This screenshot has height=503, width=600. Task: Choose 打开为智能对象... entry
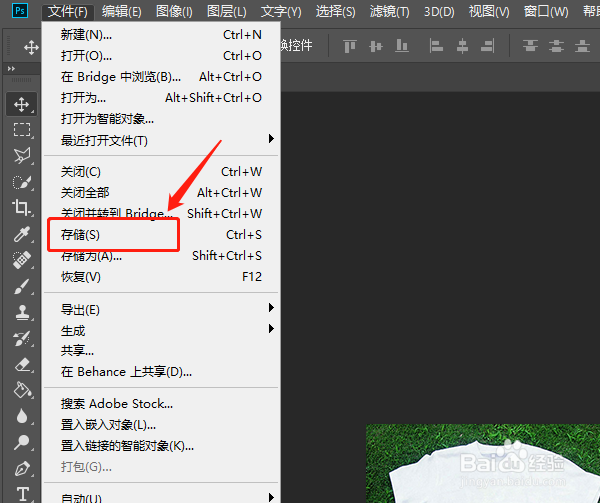point(161,119)
